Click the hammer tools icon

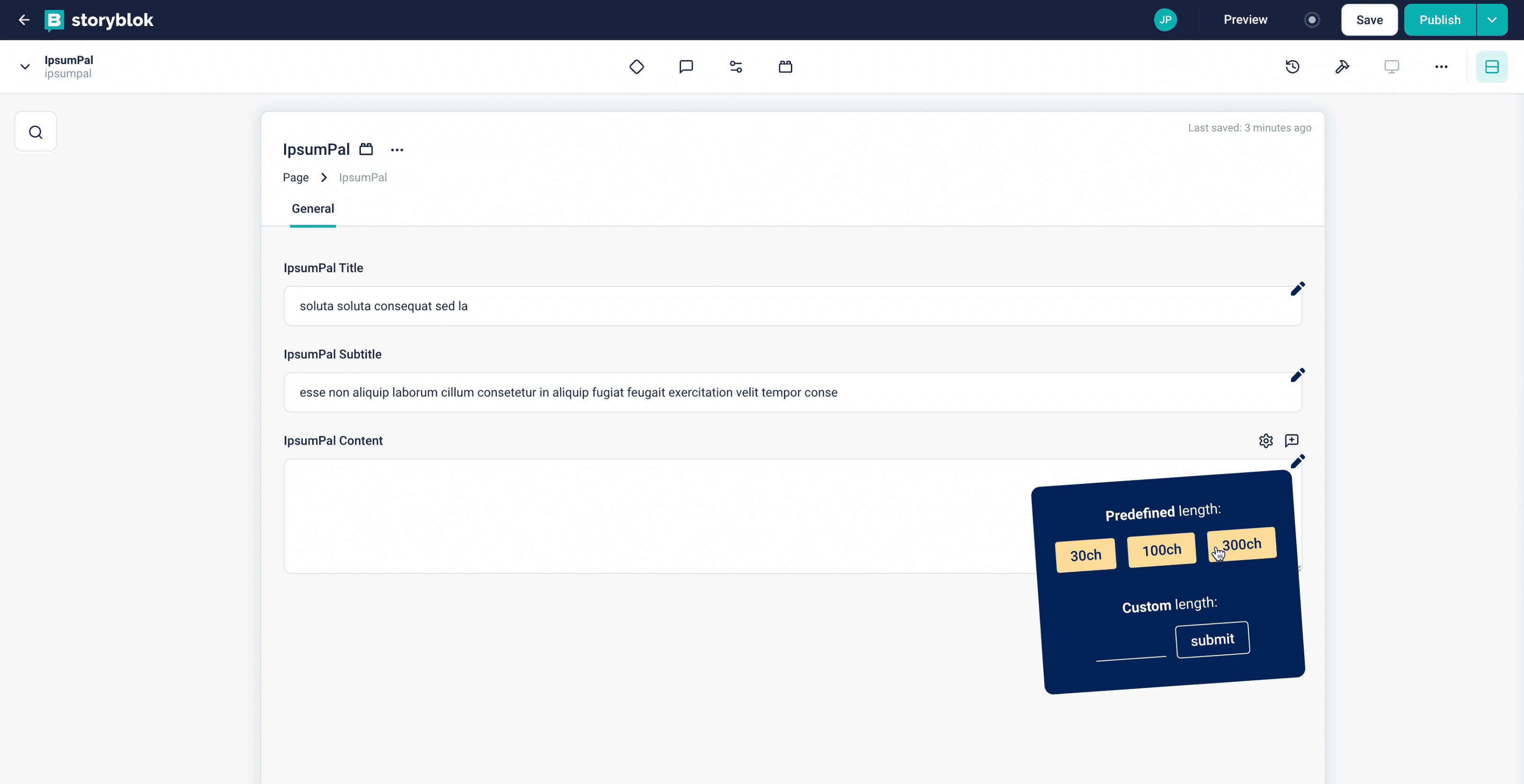click(1342, 66)
